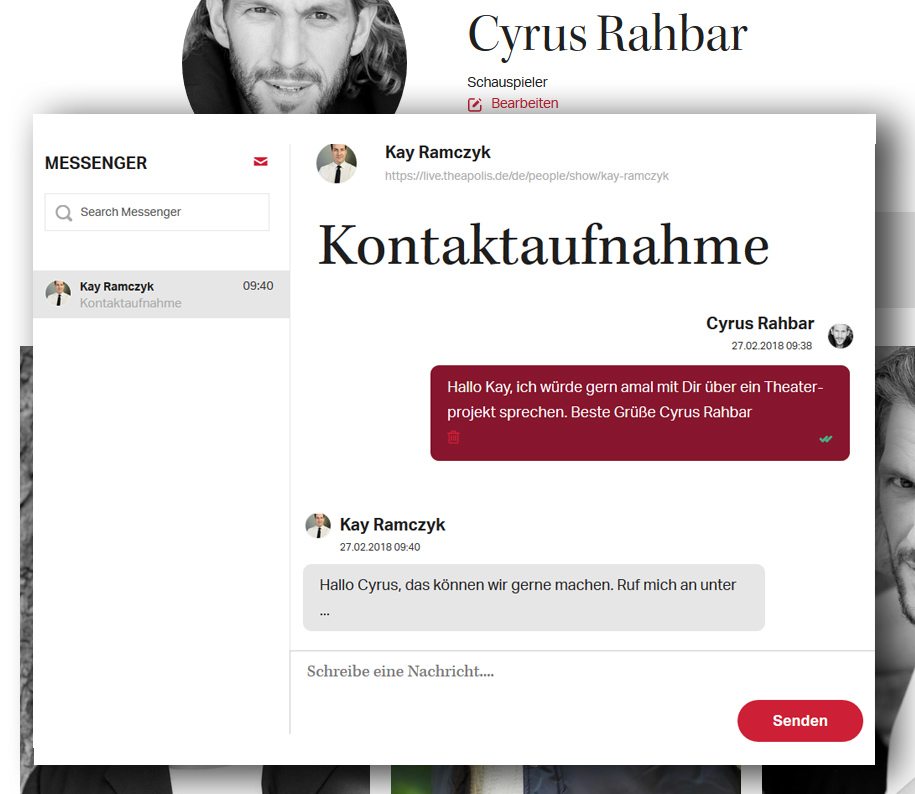
Task: Click the red message bubble from Cyrus
Action: [x=640, y=413]
